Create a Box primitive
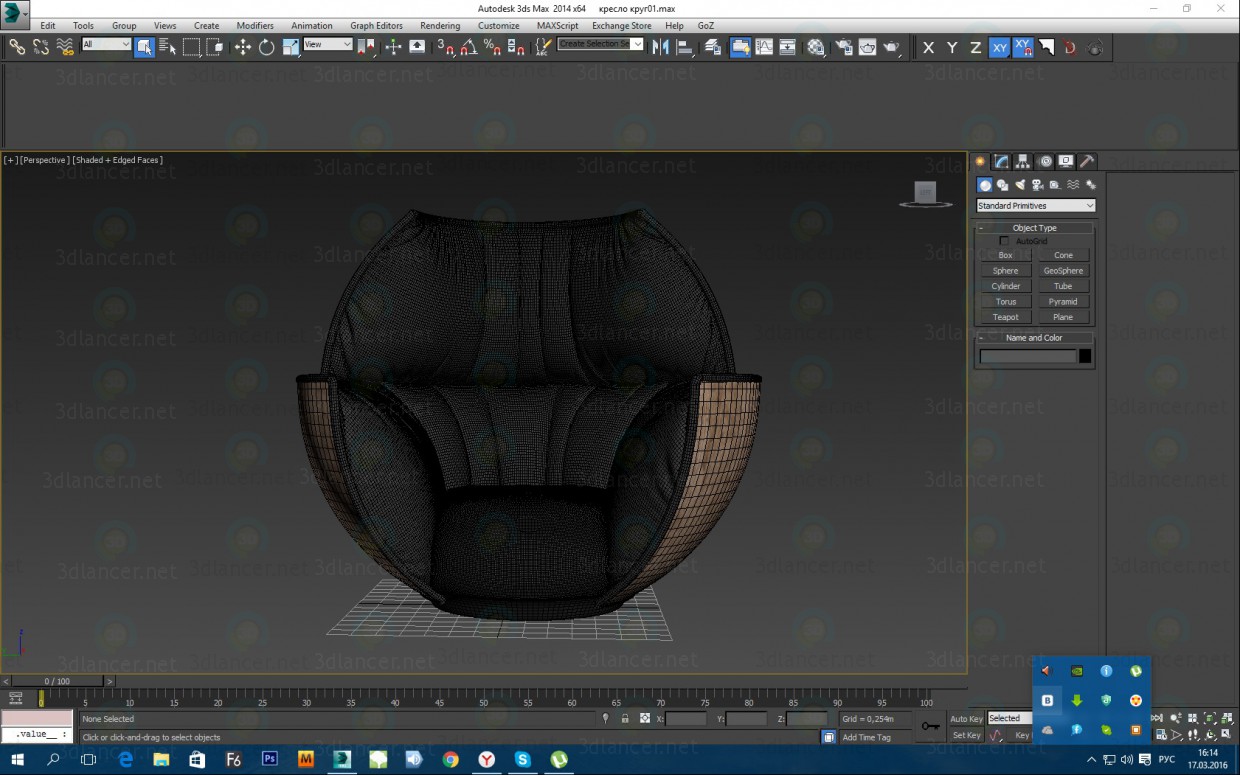The height and width of the screenshot is (775, 1240). pyautogui.click(x=1005, y=255)
